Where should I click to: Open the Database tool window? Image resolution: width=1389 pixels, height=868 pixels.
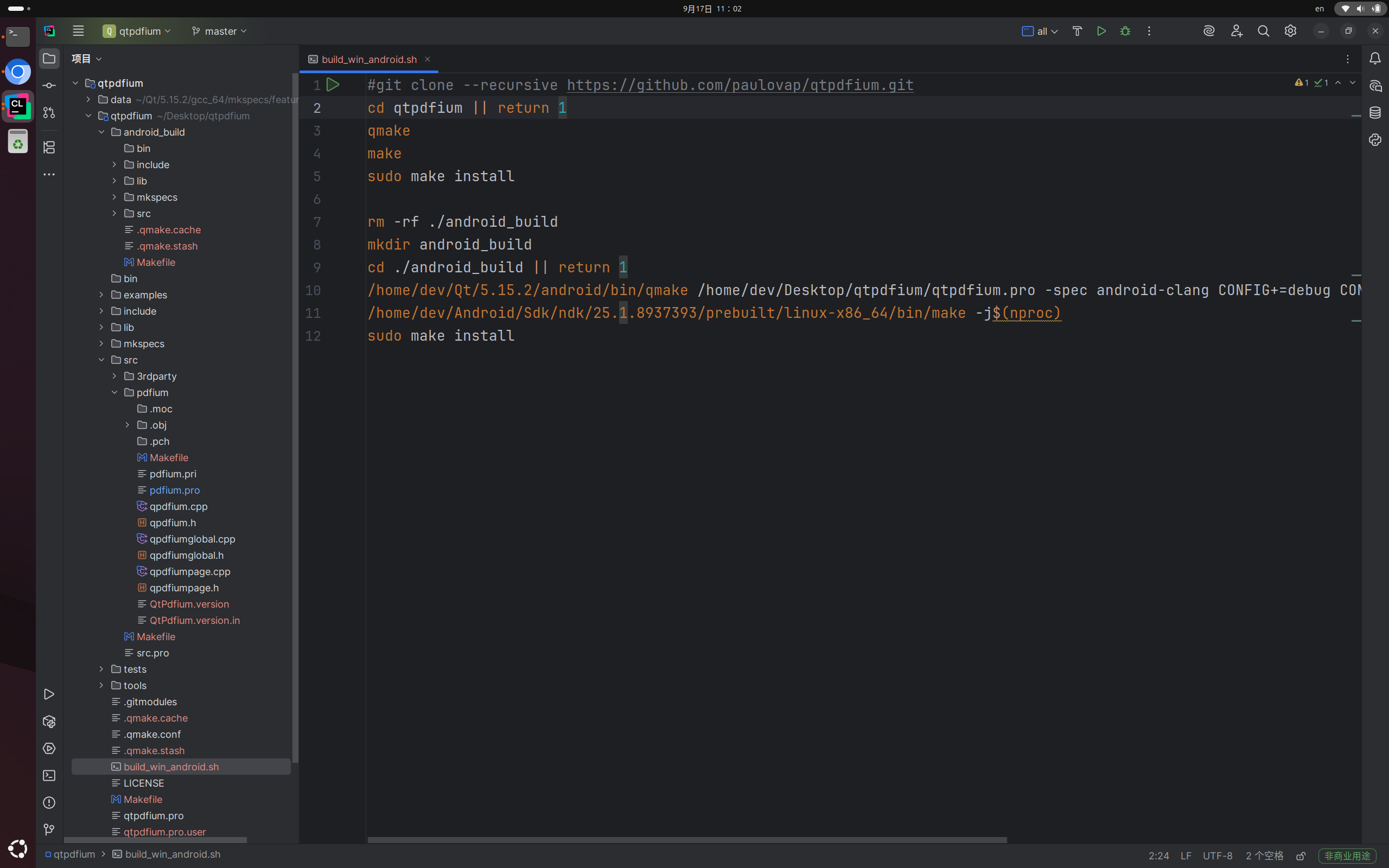(x=1375, y=112)
